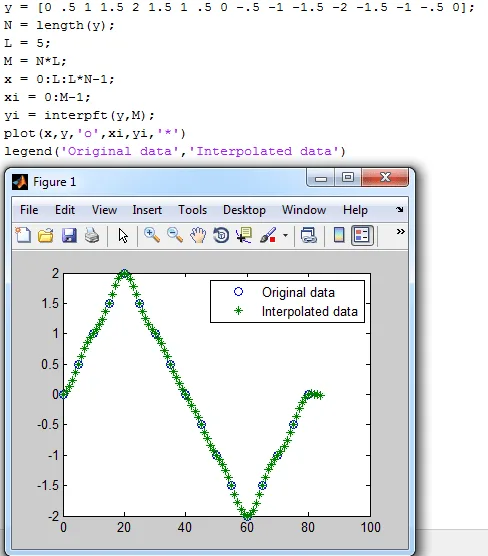The height and width of the screenshot is (556, 488).
Task: Click the New Figure toolbar icon
Action: pyautogui.click(x=23, y=235)
